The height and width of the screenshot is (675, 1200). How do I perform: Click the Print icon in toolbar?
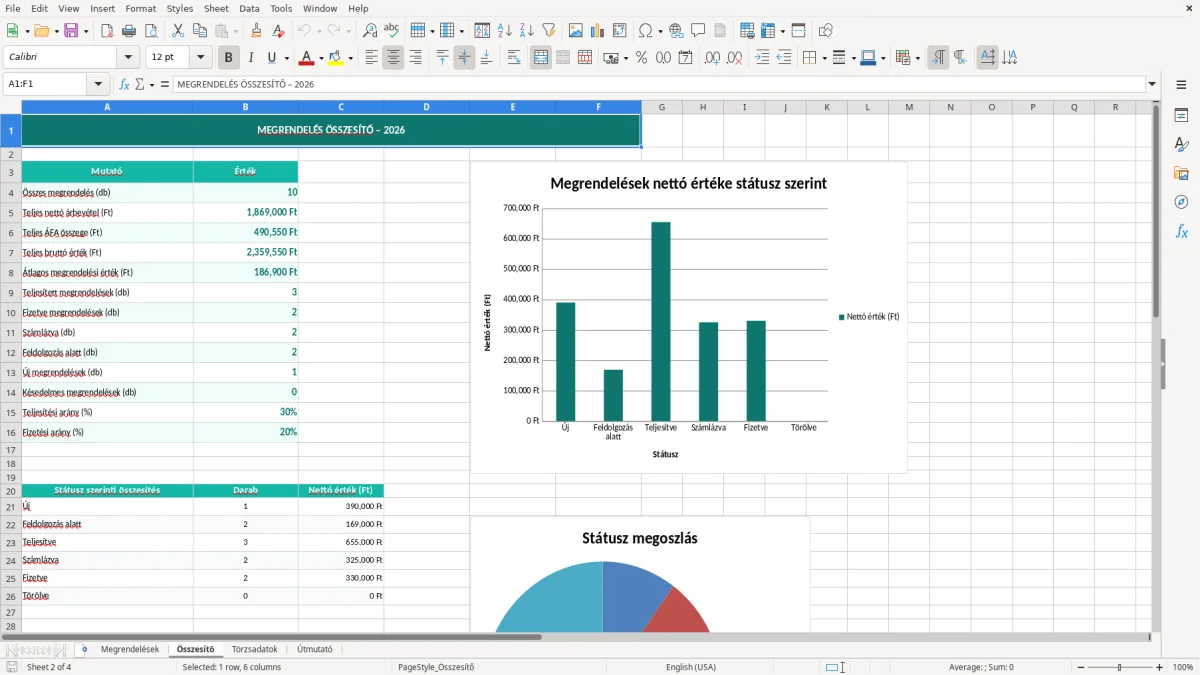click(129, 31)
